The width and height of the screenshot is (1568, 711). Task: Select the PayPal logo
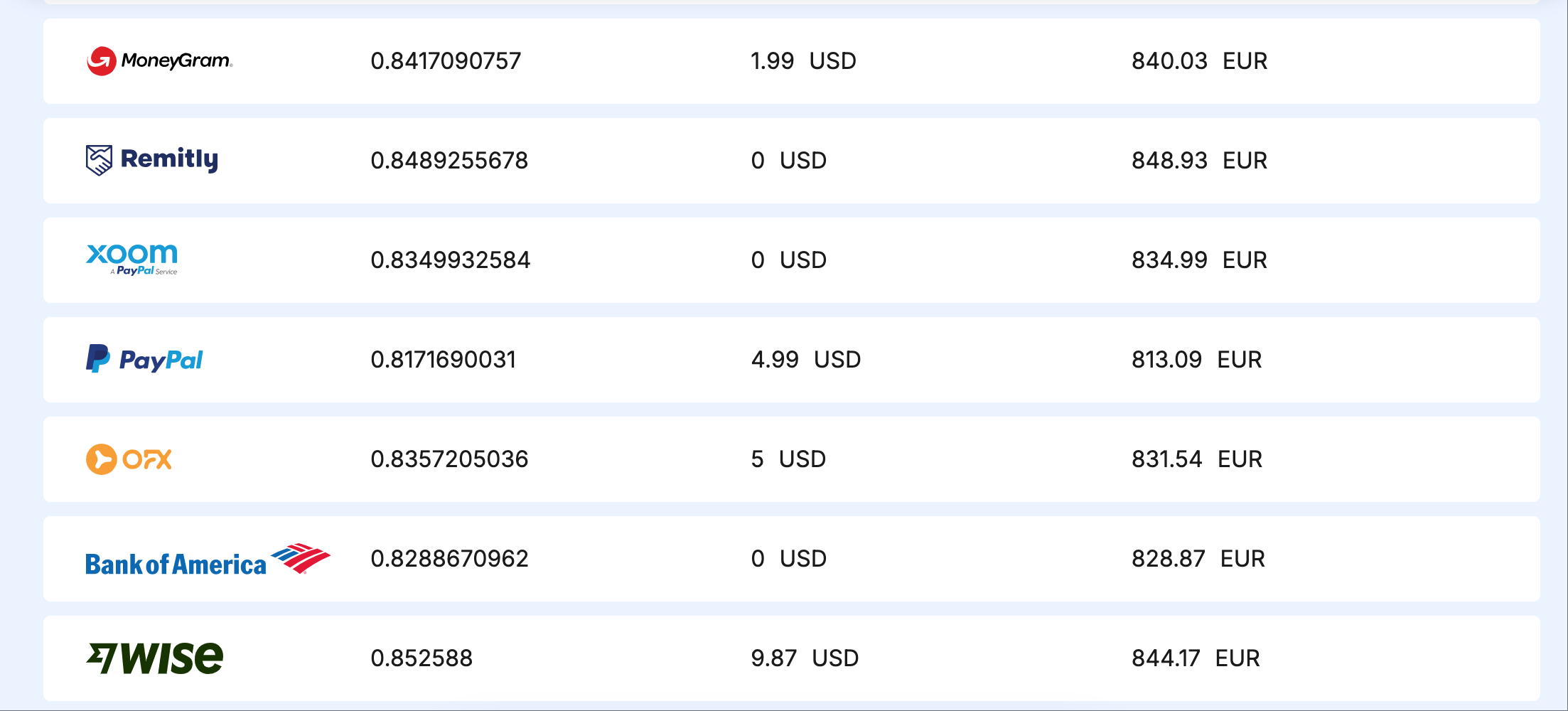point(144,360)
